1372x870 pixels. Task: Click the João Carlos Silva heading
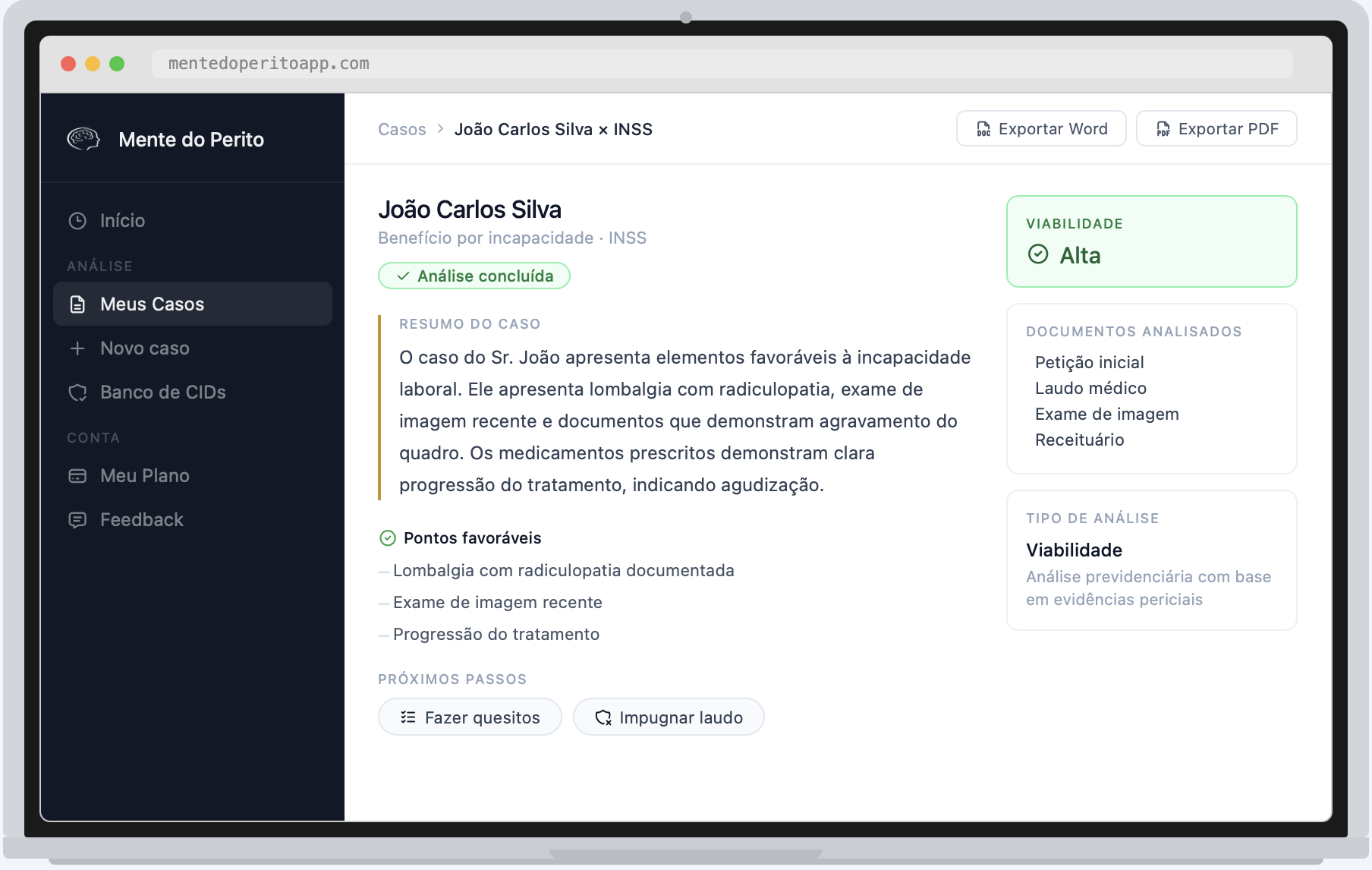470,210
